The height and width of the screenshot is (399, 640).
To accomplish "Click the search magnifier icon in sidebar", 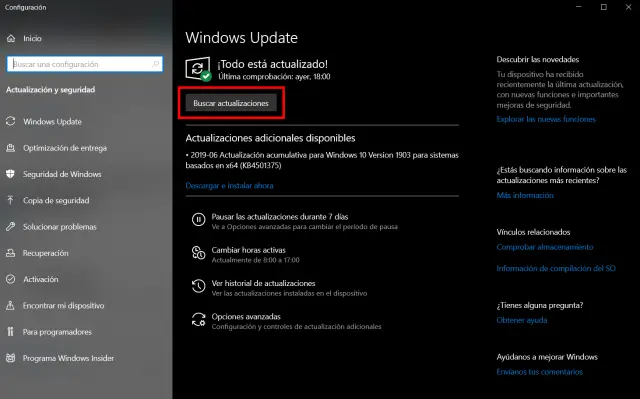I will pyautogui.click(x=156, y=64).
